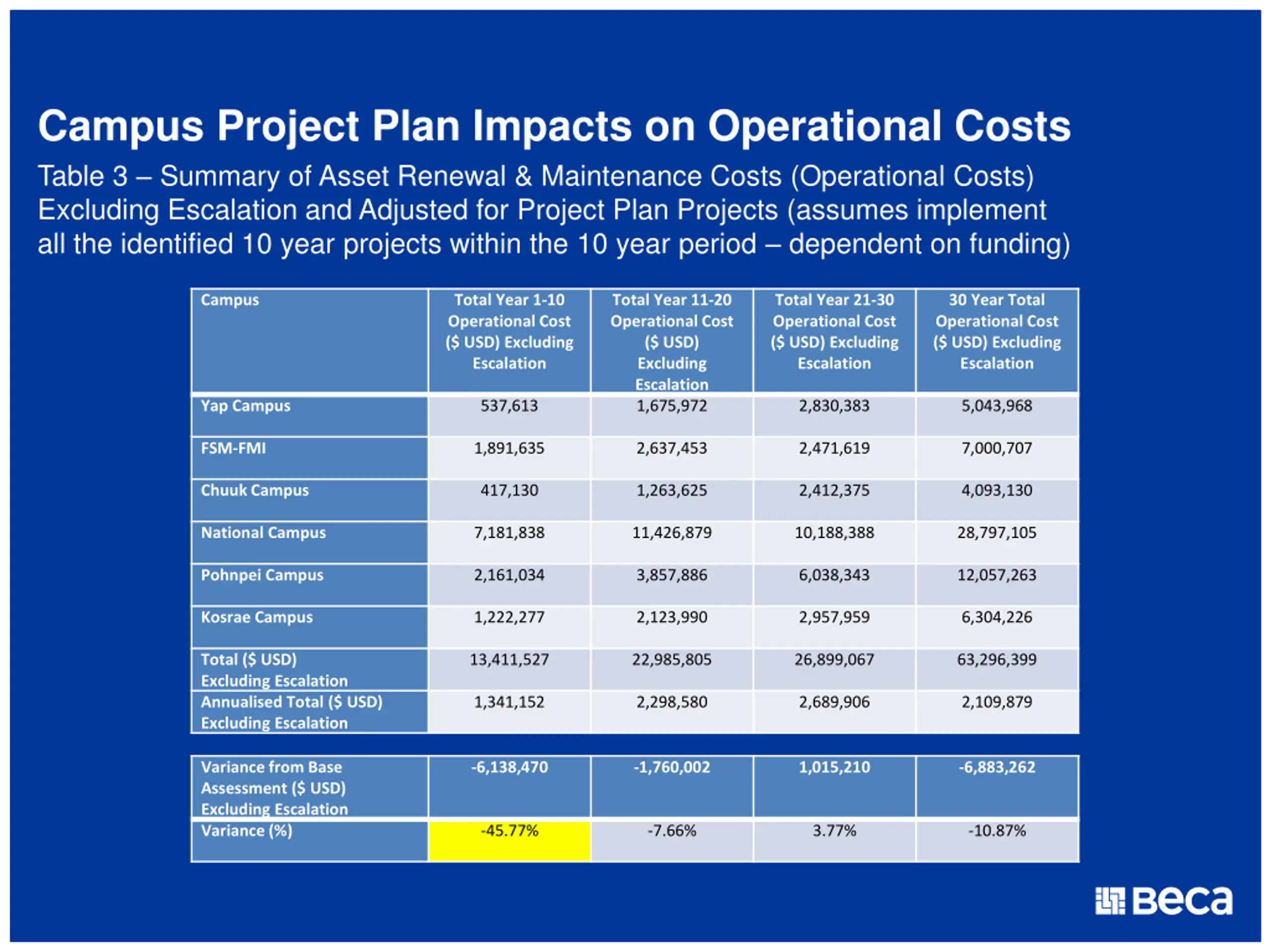Click the variance value 1,015,210

click(834, 767)
